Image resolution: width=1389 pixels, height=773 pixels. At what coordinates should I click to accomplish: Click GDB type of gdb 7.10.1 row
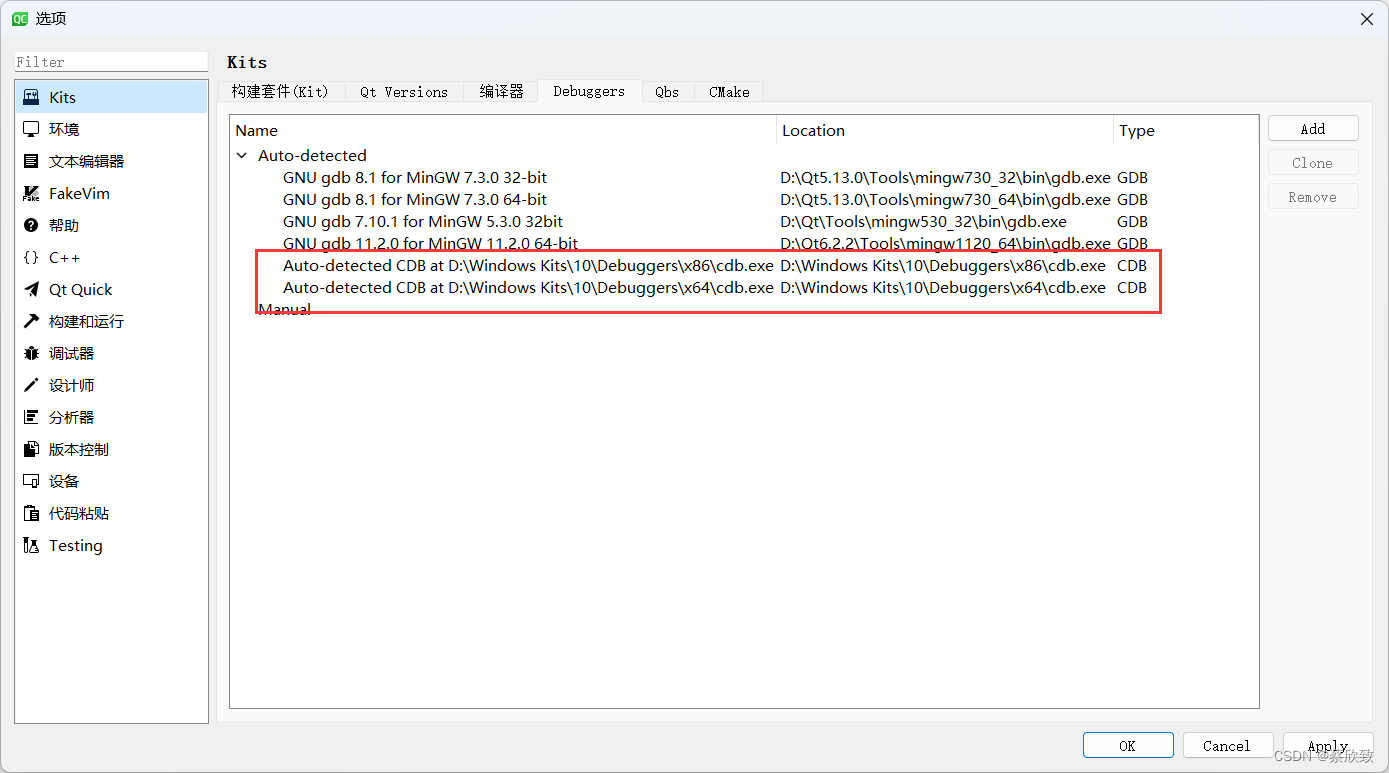[1132, 221]
